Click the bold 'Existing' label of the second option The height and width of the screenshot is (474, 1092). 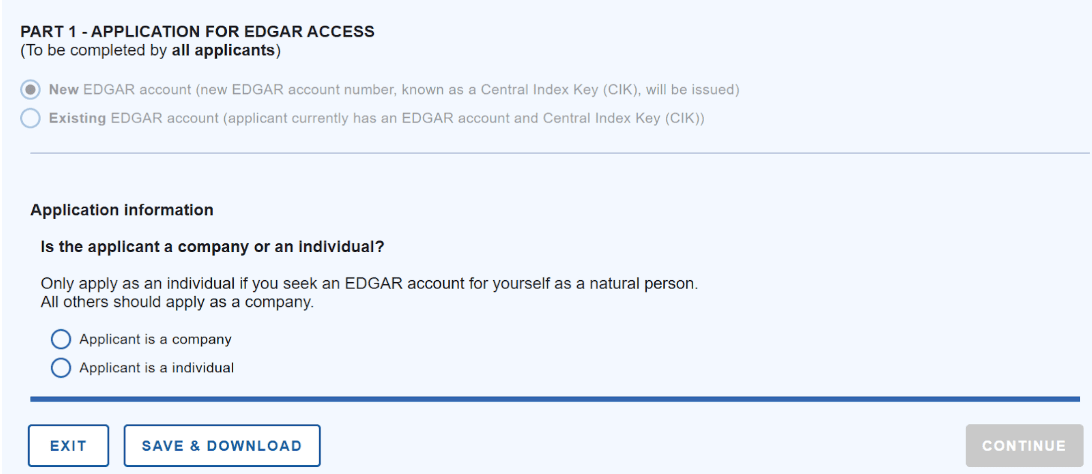click(x=77, y=118)
